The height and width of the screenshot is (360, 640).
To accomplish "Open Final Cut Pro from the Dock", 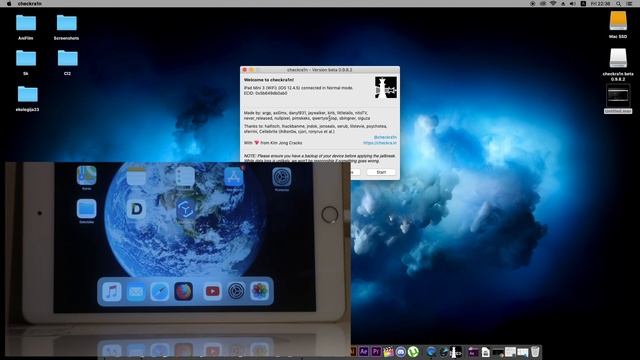I will 389,351.
